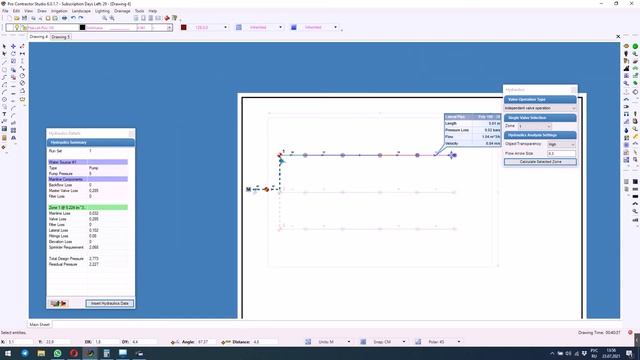Click the Polar icon in status bar

click(418, 342)
